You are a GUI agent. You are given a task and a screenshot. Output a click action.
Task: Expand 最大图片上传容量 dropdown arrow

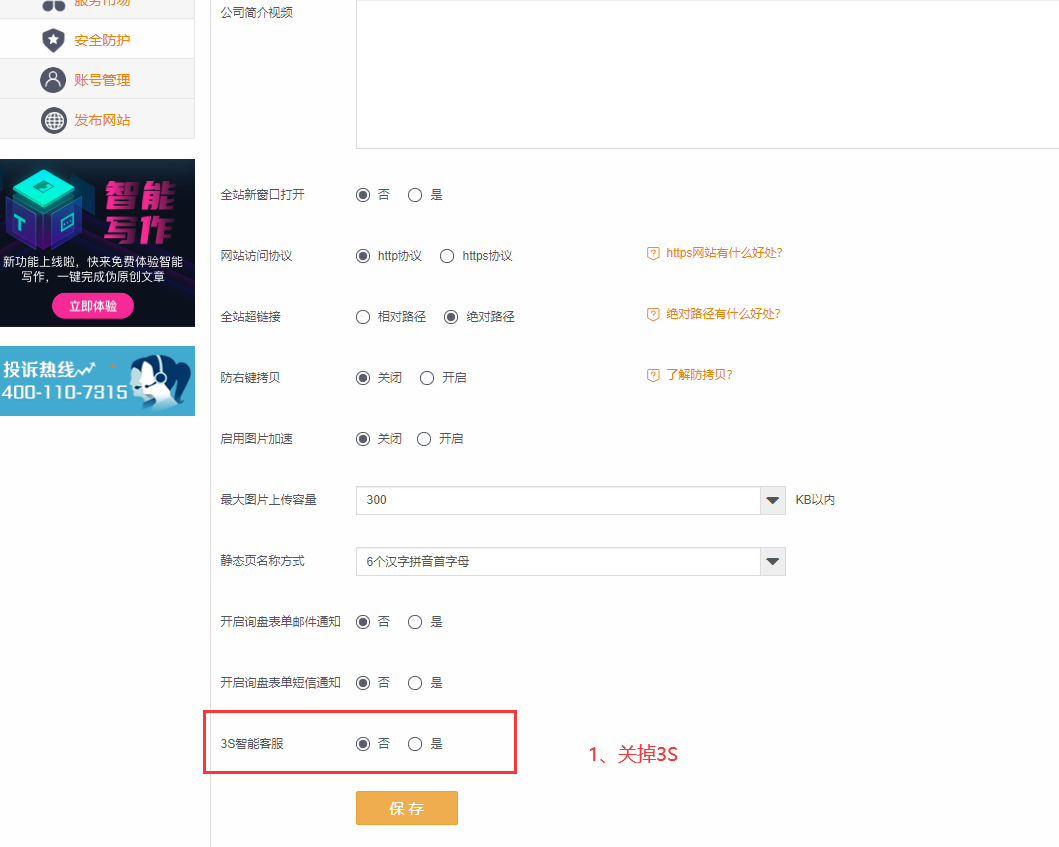click(773, 500)
